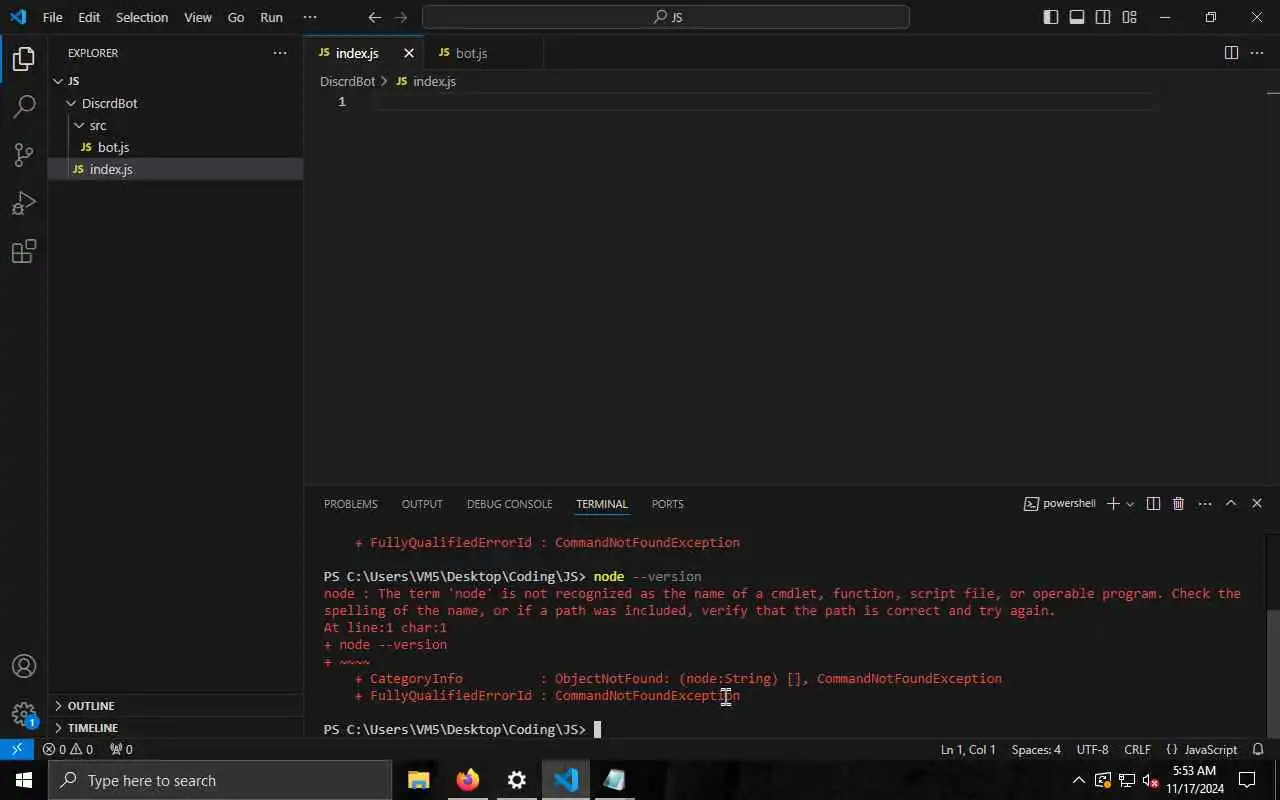
Task: Split the terminal
Action: [x=1153, y=504]
